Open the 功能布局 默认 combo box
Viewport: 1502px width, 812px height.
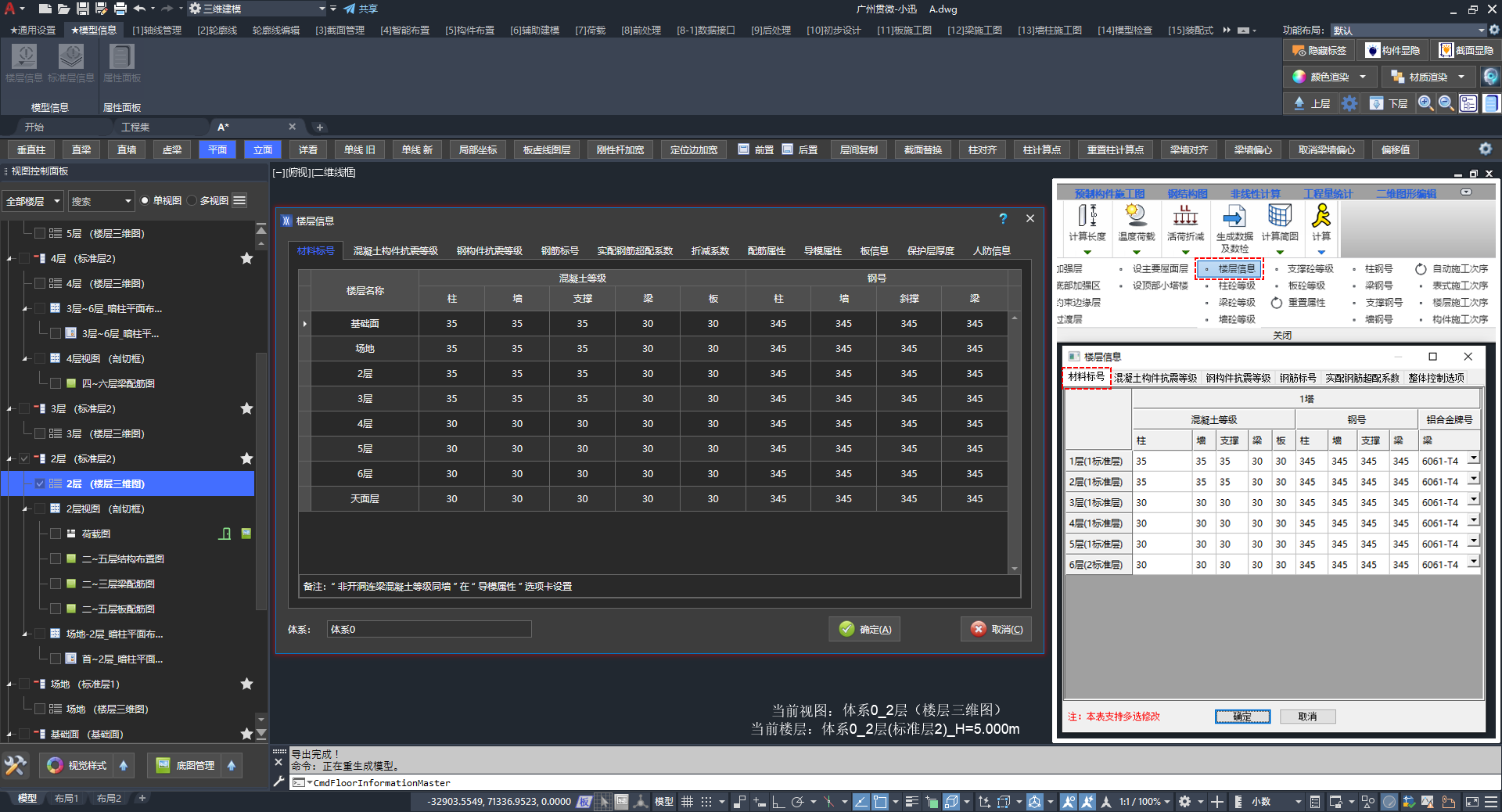pyautogui.click(x=1408, y=30)
